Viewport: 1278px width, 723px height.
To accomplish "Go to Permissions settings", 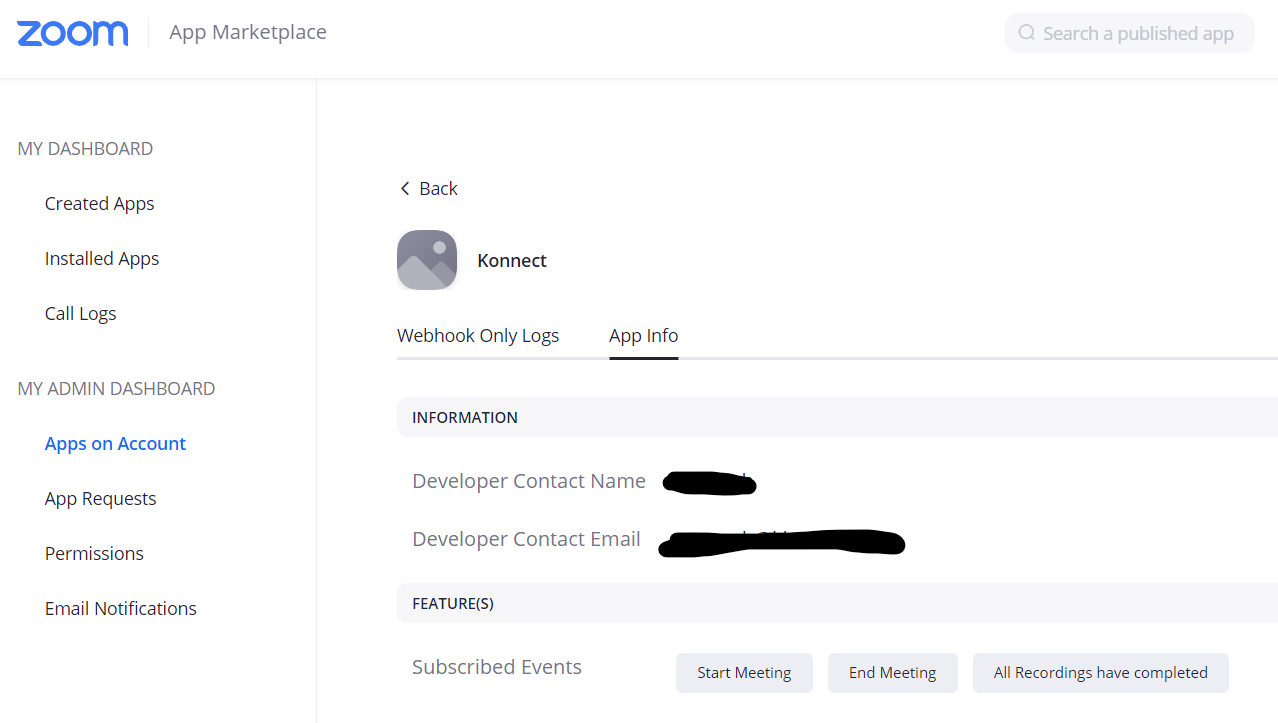I will [x=94, y=553].
